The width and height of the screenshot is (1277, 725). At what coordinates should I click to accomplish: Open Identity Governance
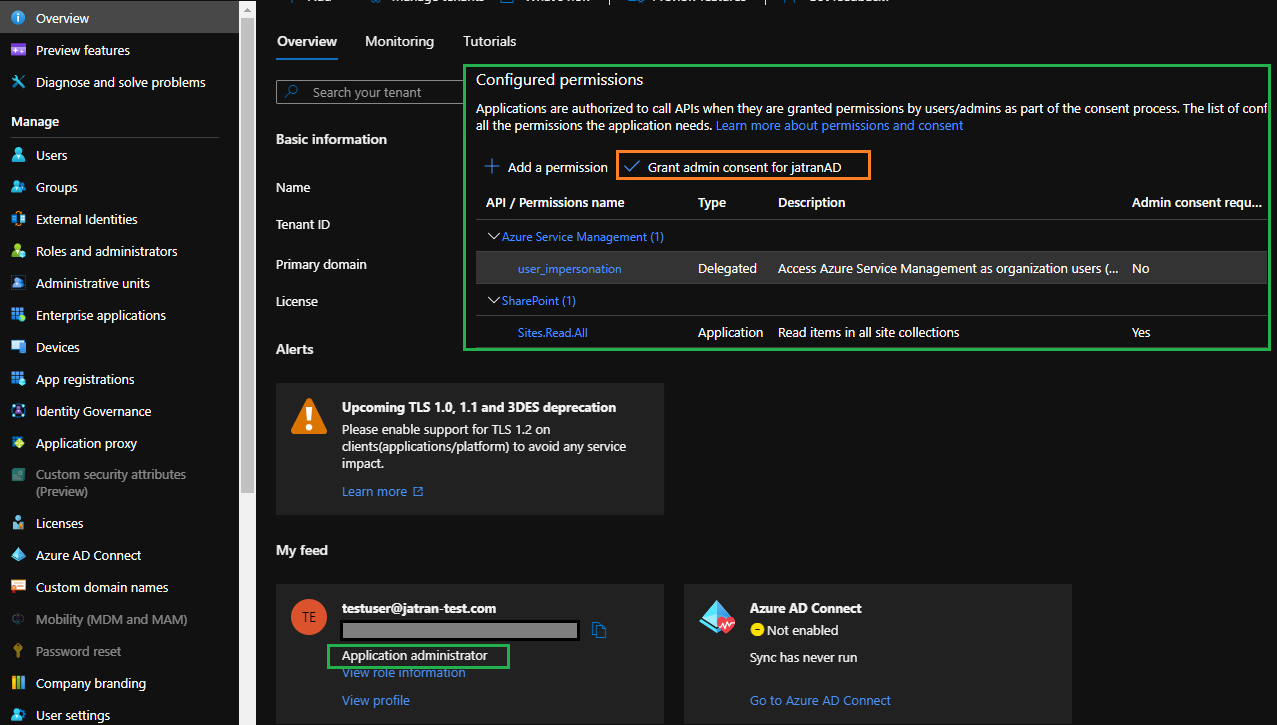point(93,411)
